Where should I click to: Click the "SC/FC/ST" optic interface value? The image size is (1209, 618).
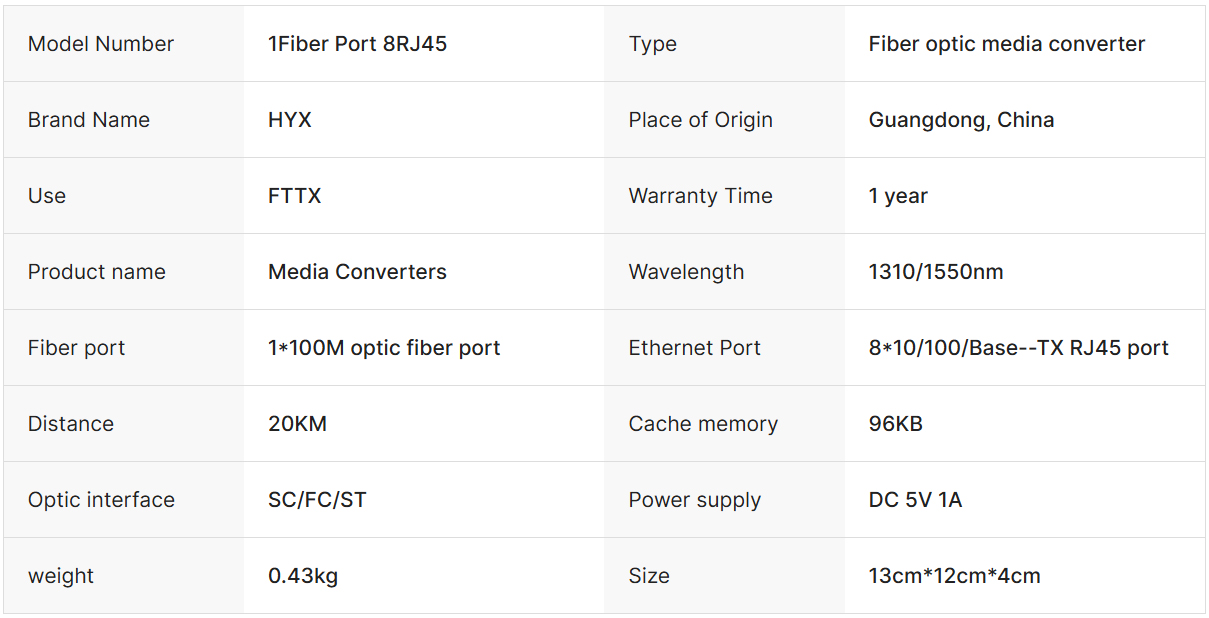317,500
